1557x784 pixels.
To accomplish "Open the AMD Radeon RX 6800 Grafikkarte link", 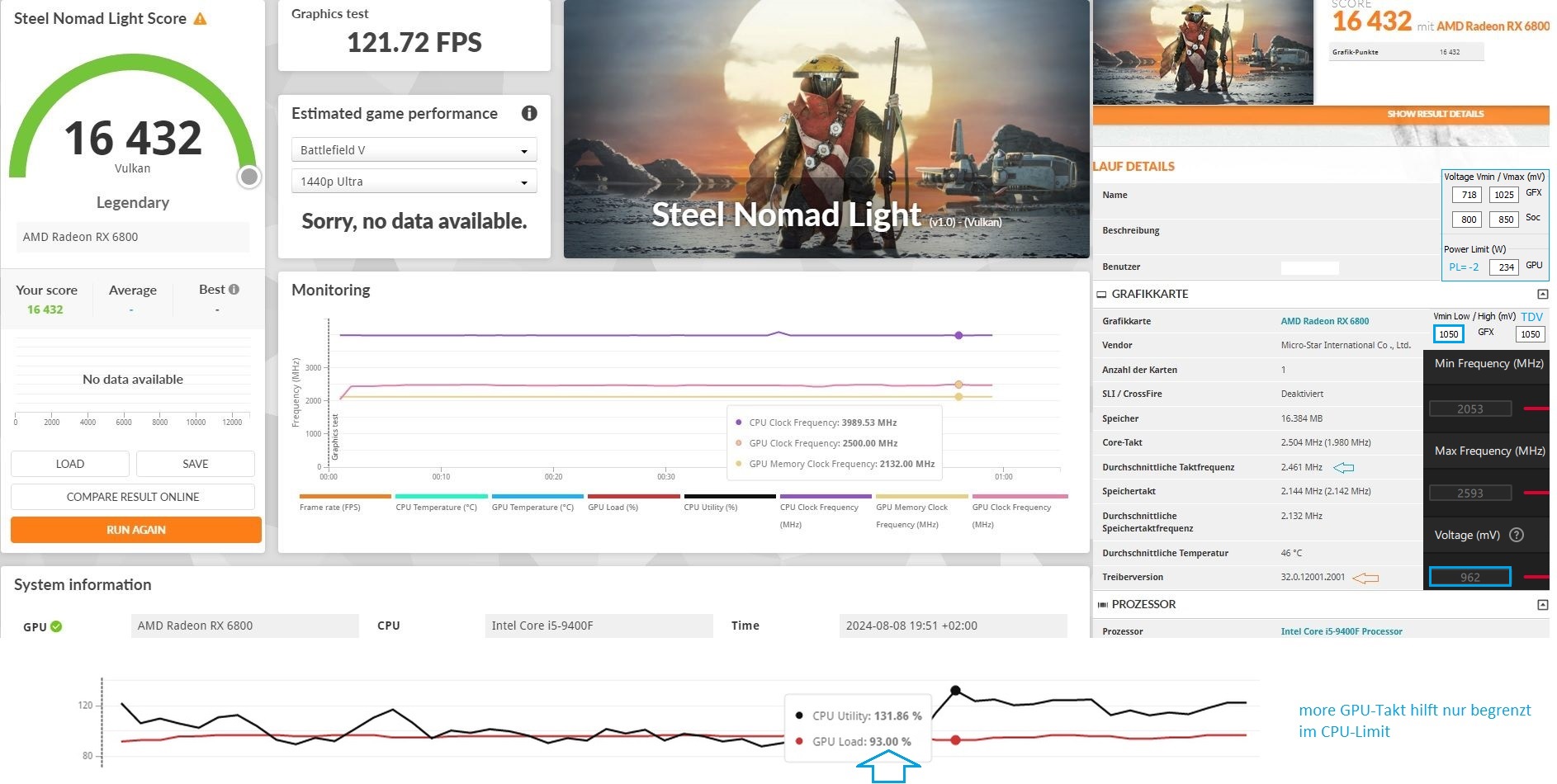I will tap(1324, 321).
